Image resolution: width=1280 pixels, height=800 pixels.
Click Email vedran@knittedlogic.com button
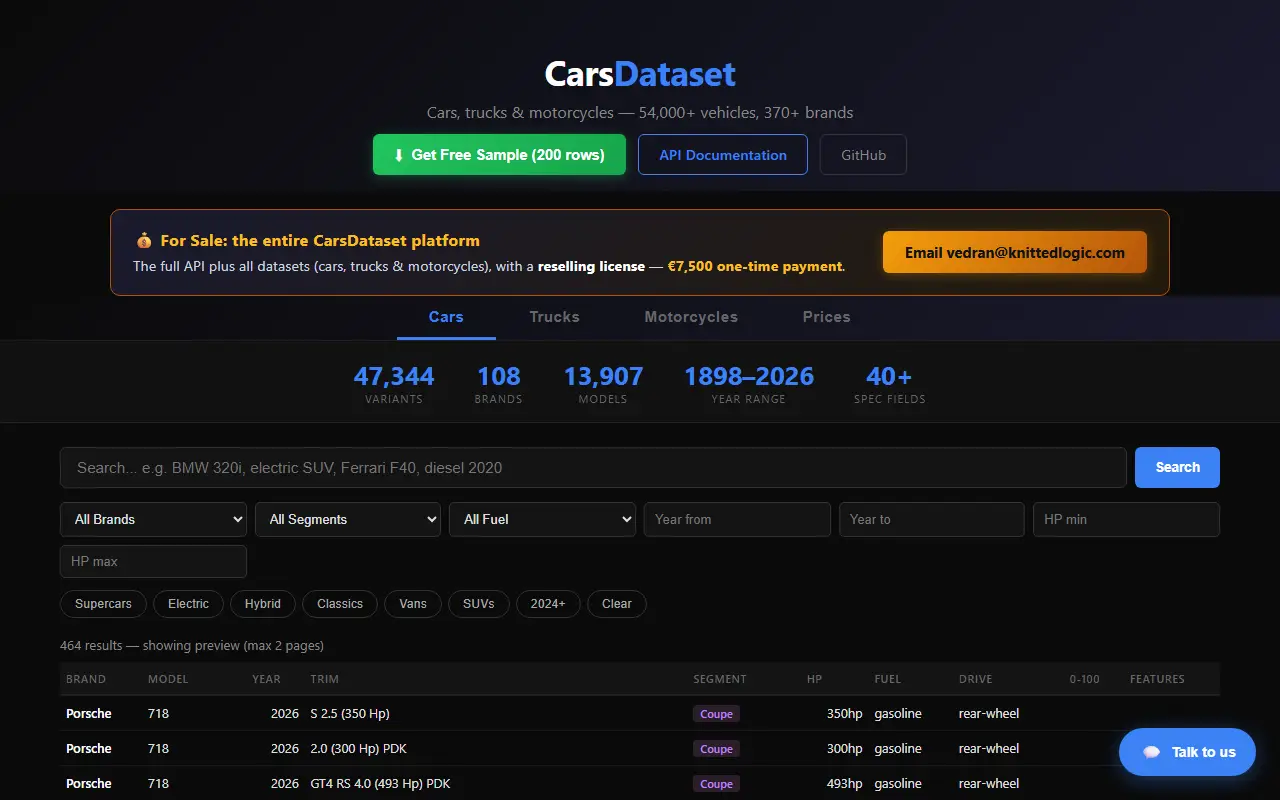(1015, 252)
